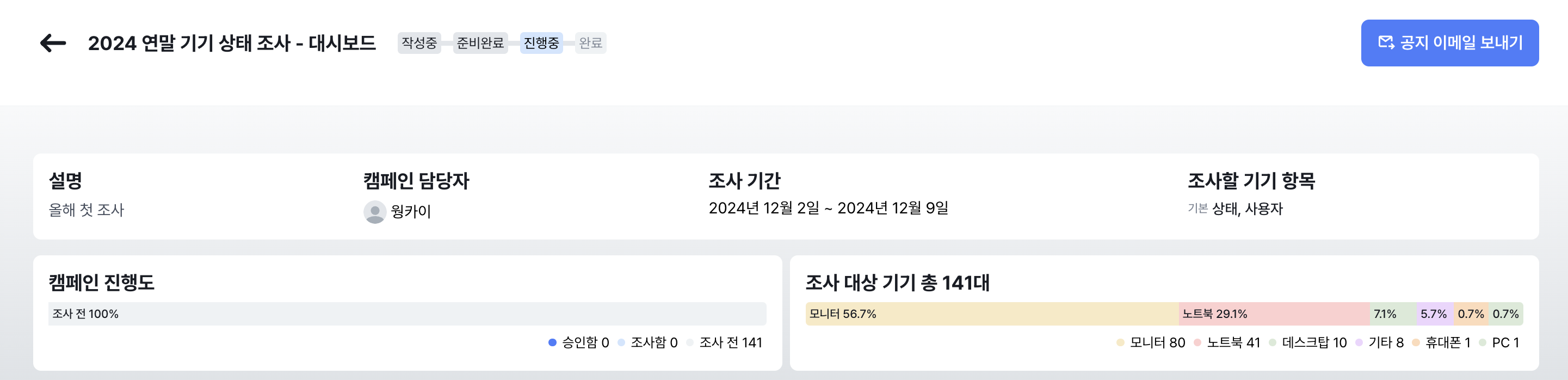The height and width of the screenshot is (380, 1568).
Task: Send notice email with 공지 이메일 보내기
Action: [x=1449, y=43]
